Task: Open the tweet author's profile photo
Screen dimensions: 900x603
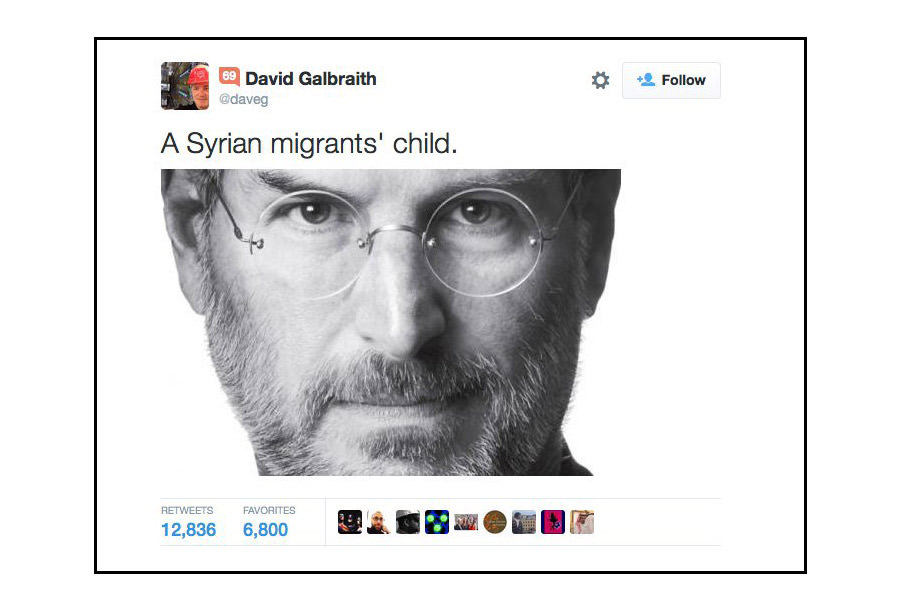Action: [185, 86]
